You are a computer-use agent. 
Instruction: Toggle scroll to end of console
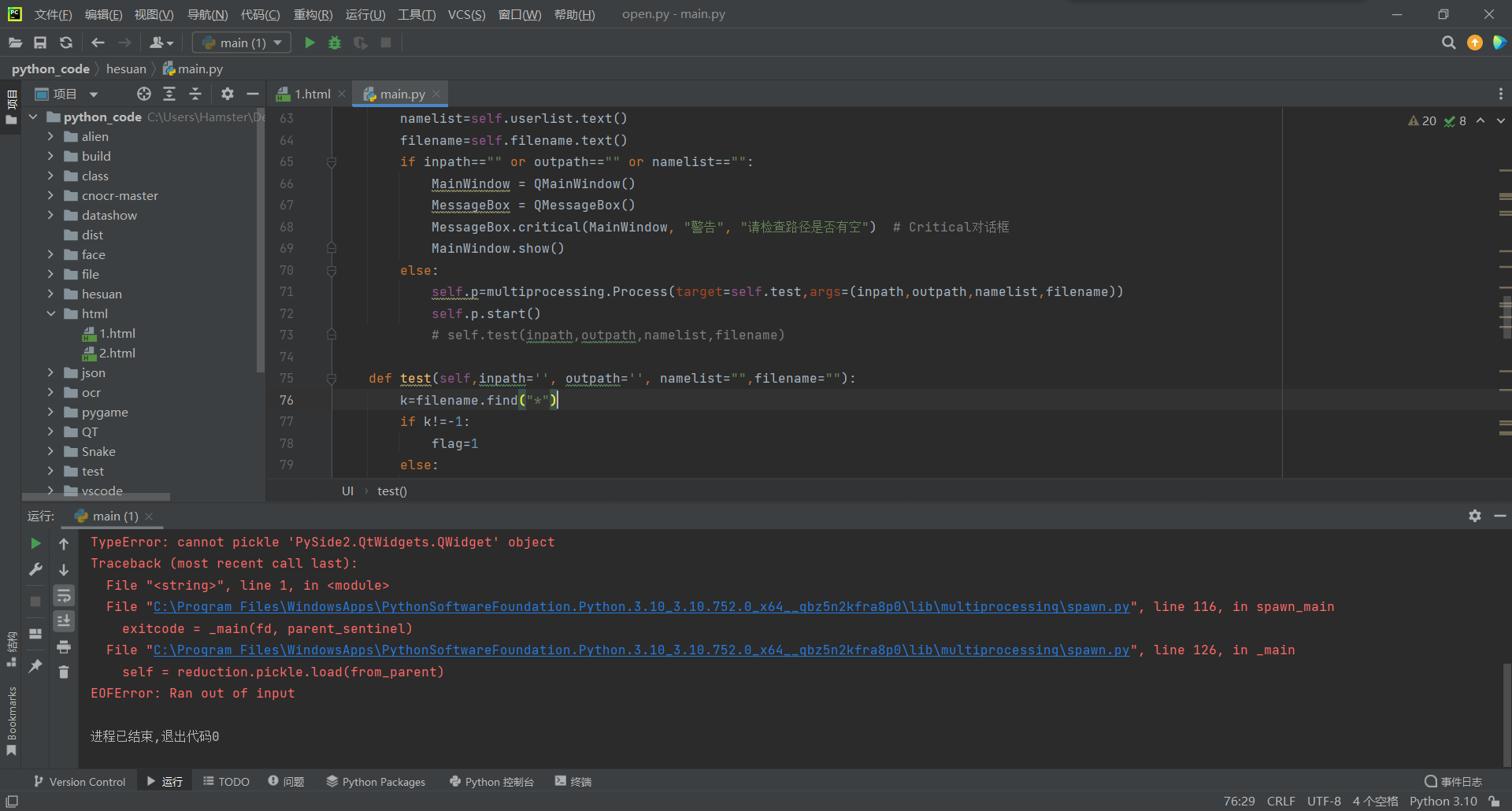[x=64, y=621]
